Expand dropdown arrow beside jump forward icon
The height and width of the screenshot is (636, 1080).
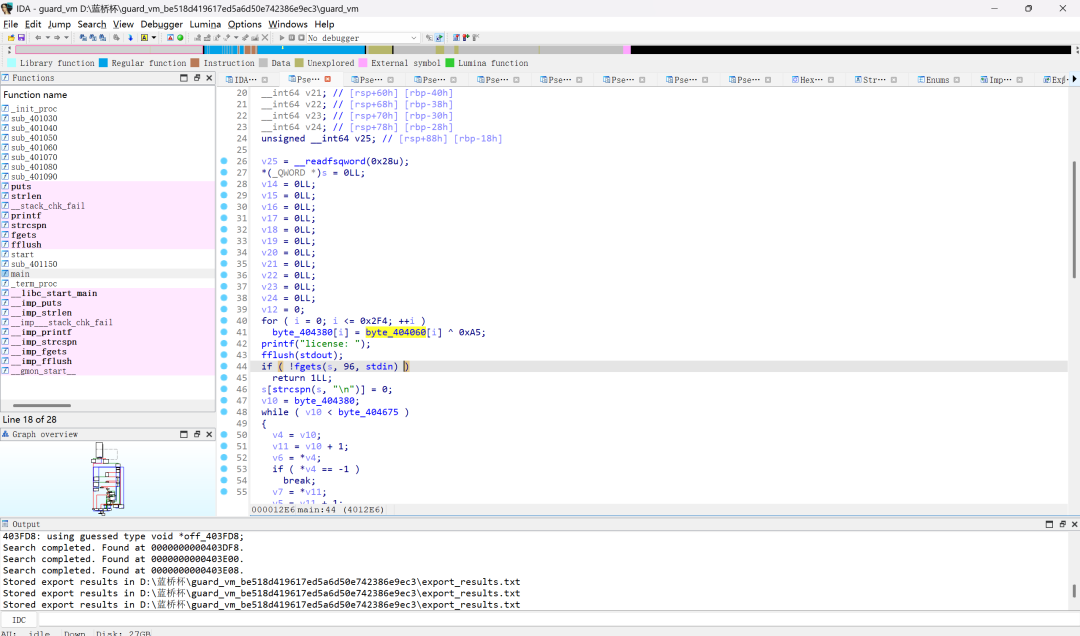click(x=66, y=38)
